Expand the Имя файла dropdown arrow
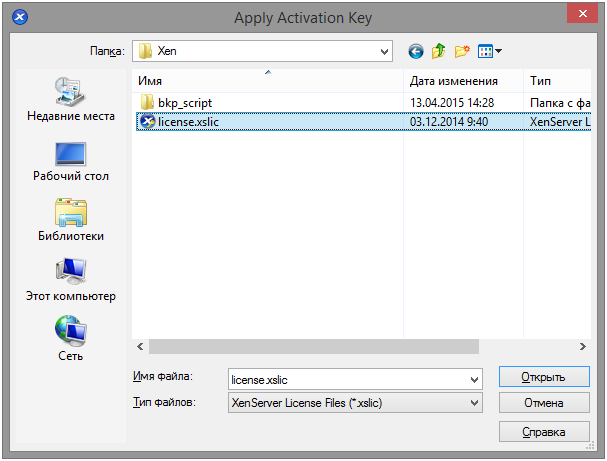 [475, 380]
